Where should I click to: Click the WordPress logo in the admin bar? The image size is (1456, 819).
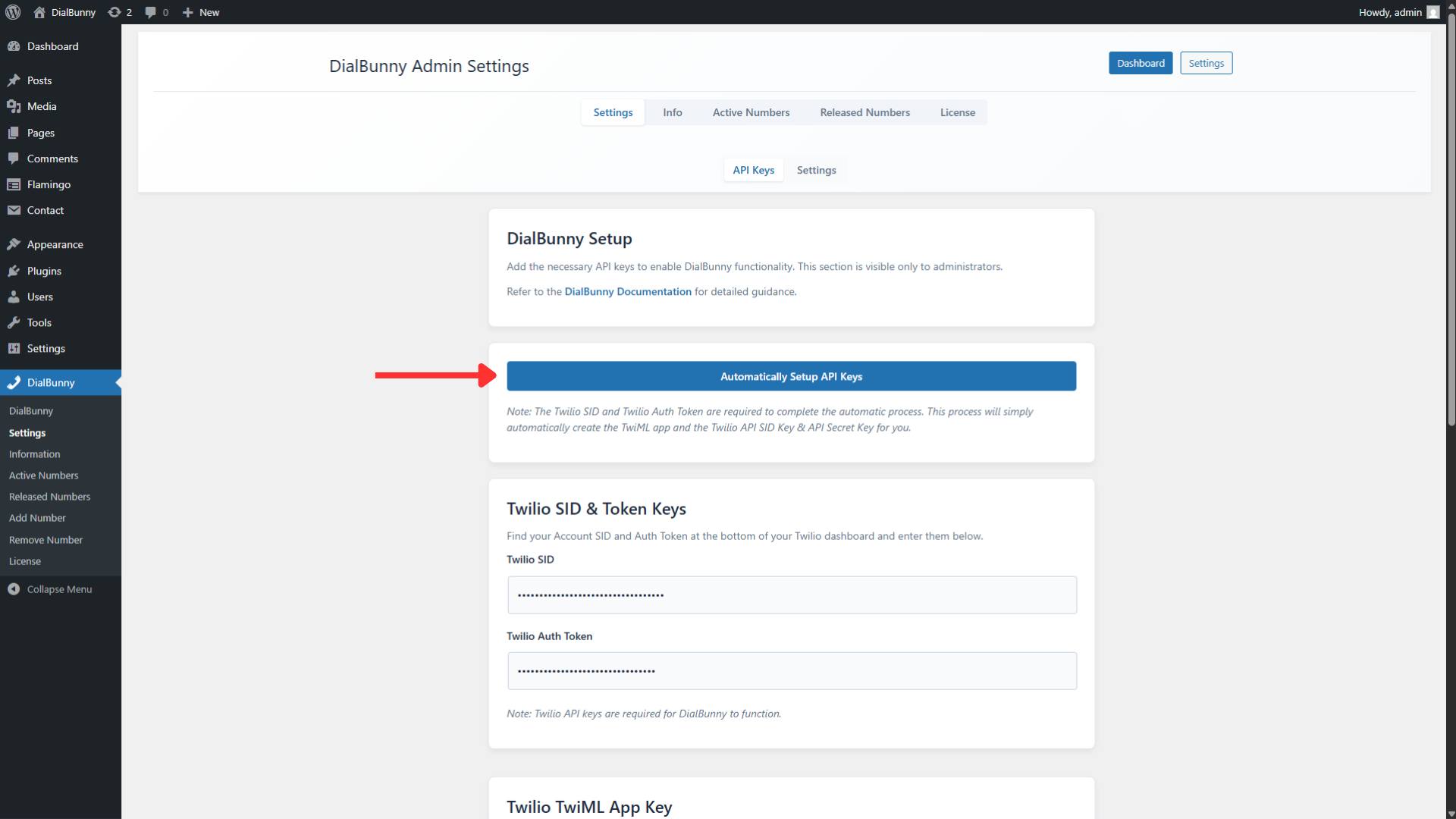point(12,12)
